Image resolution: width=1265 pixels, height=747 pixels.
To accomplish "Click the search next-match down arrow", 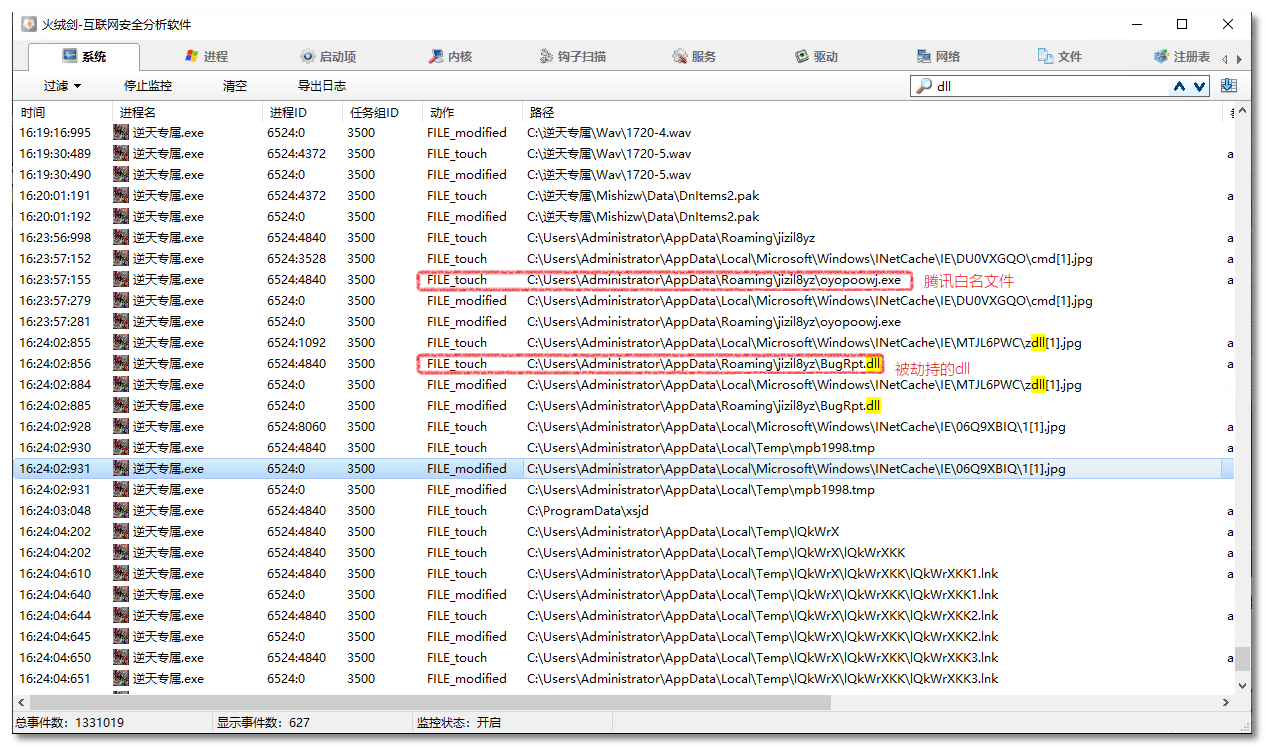I will (1199, 87).
